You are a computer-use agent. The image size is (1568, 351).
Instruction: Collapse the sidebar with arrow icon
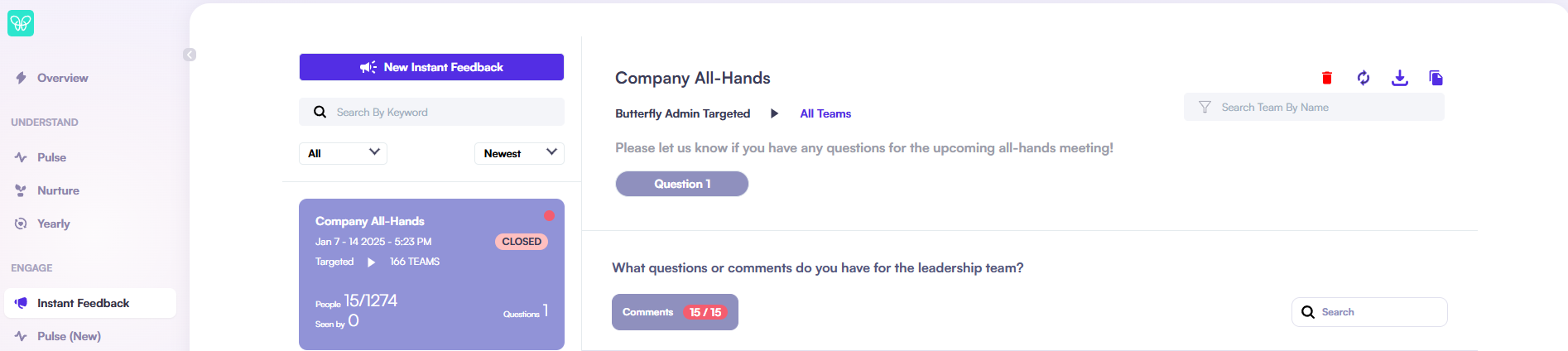(x=190, y=55)
